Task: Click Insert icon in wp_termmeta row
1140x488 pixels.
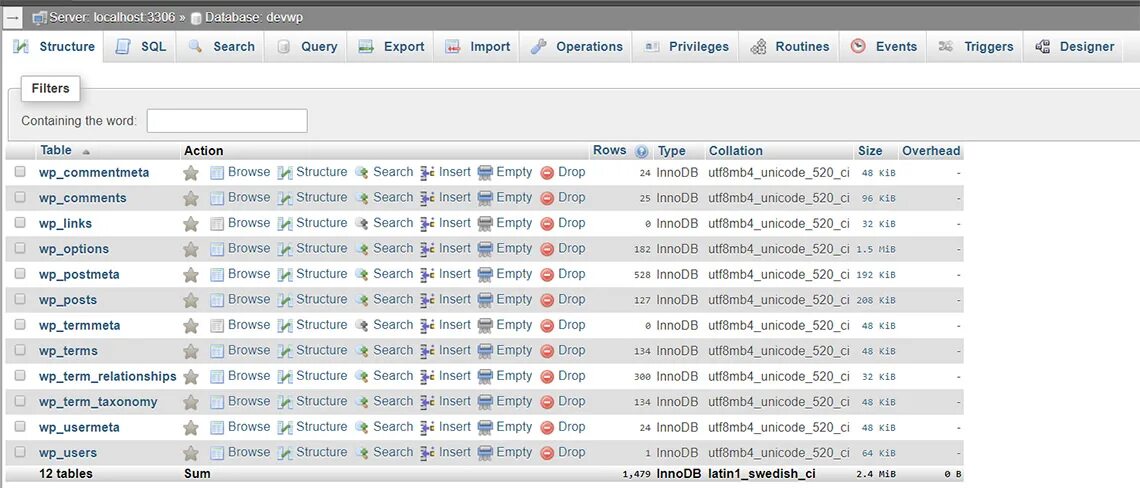Action: (428, 325)
